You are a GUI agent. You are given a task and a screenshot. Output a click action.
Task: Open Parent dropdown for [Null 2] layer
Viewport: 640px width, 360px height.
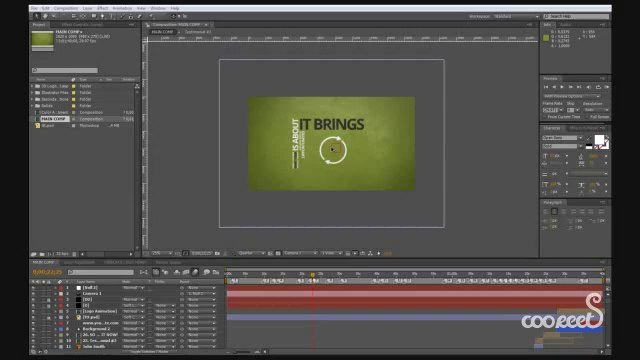click(201, 288)
